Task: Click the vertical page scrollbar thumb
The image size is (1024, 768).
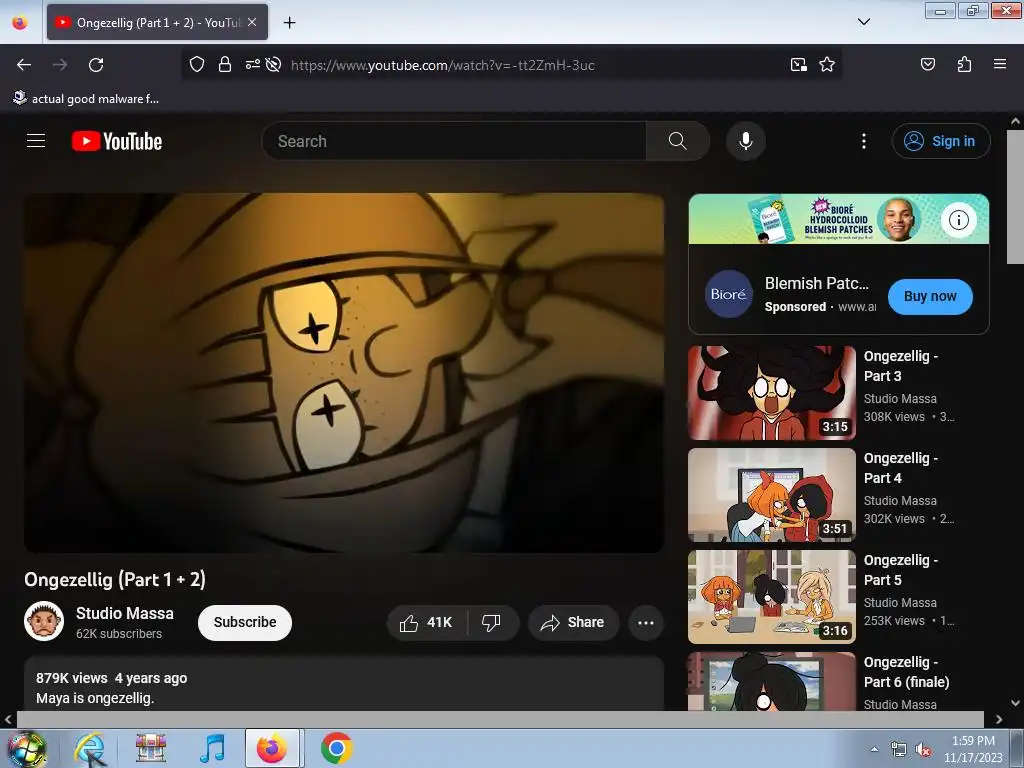Action: coord(1015,197)
